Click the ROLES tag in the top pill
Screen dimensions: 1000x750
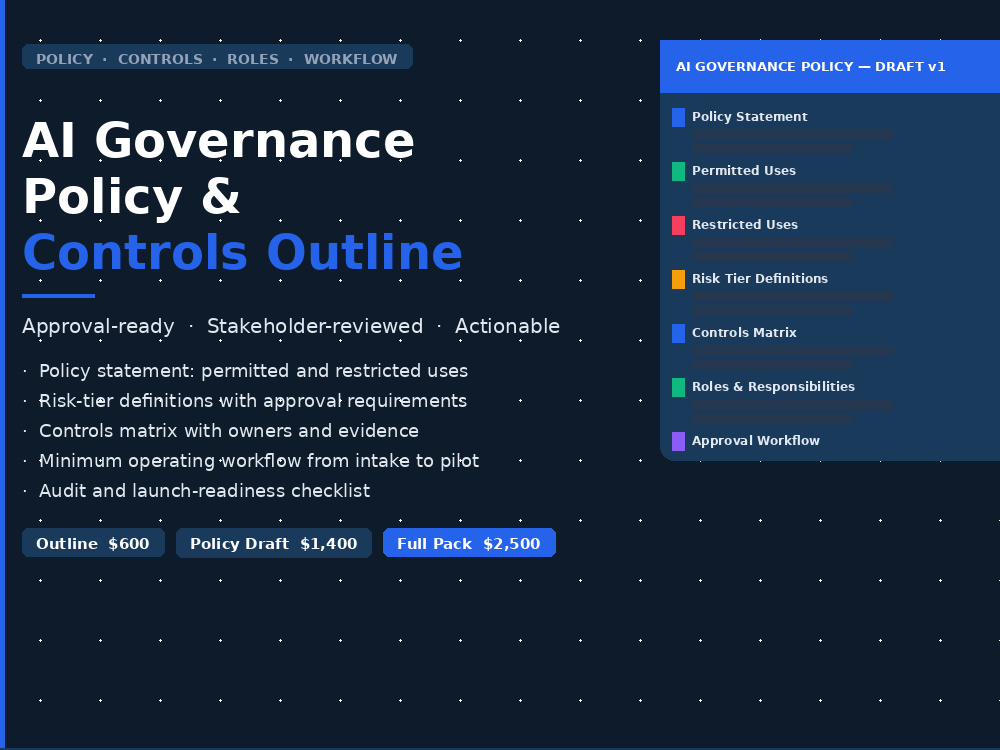(253, 59)
